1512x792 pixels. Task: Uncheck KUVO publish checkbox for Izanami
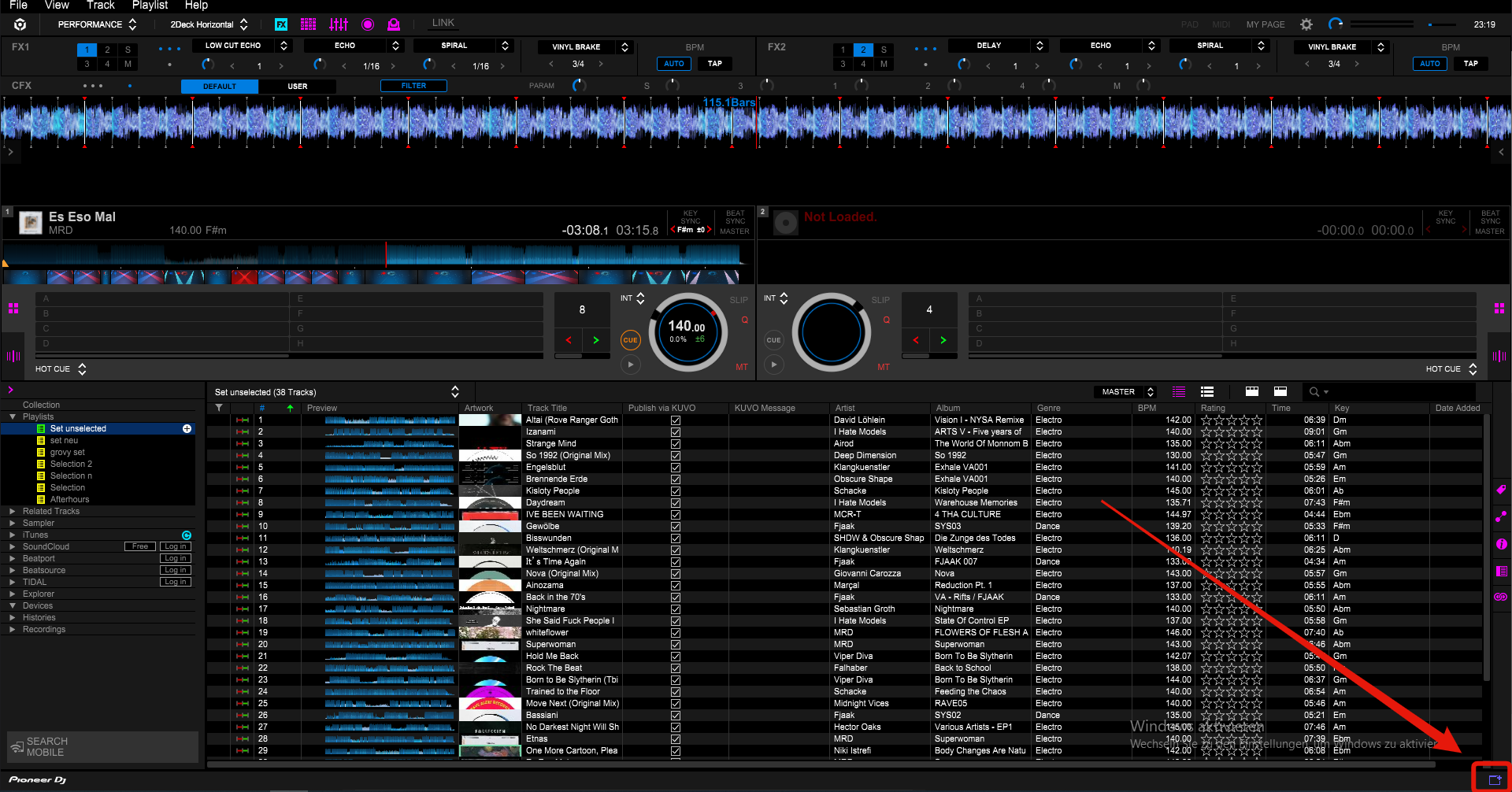point(676,432)
